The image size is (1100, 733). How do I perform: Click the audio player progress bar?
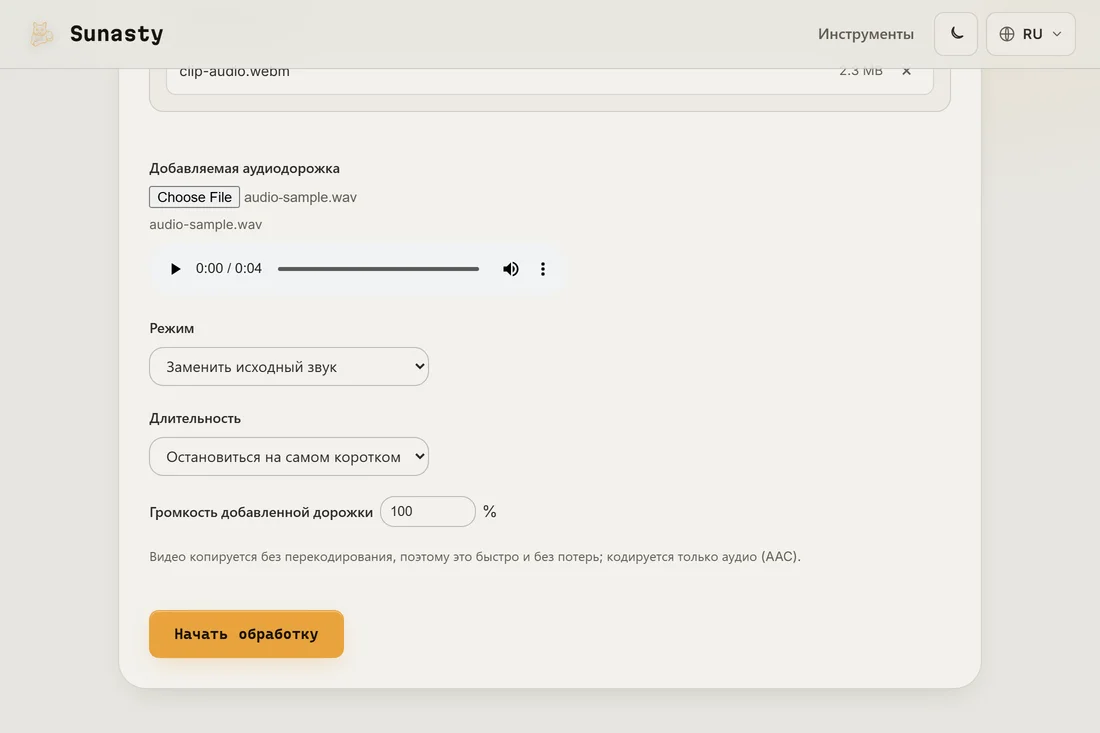(378, 269)
